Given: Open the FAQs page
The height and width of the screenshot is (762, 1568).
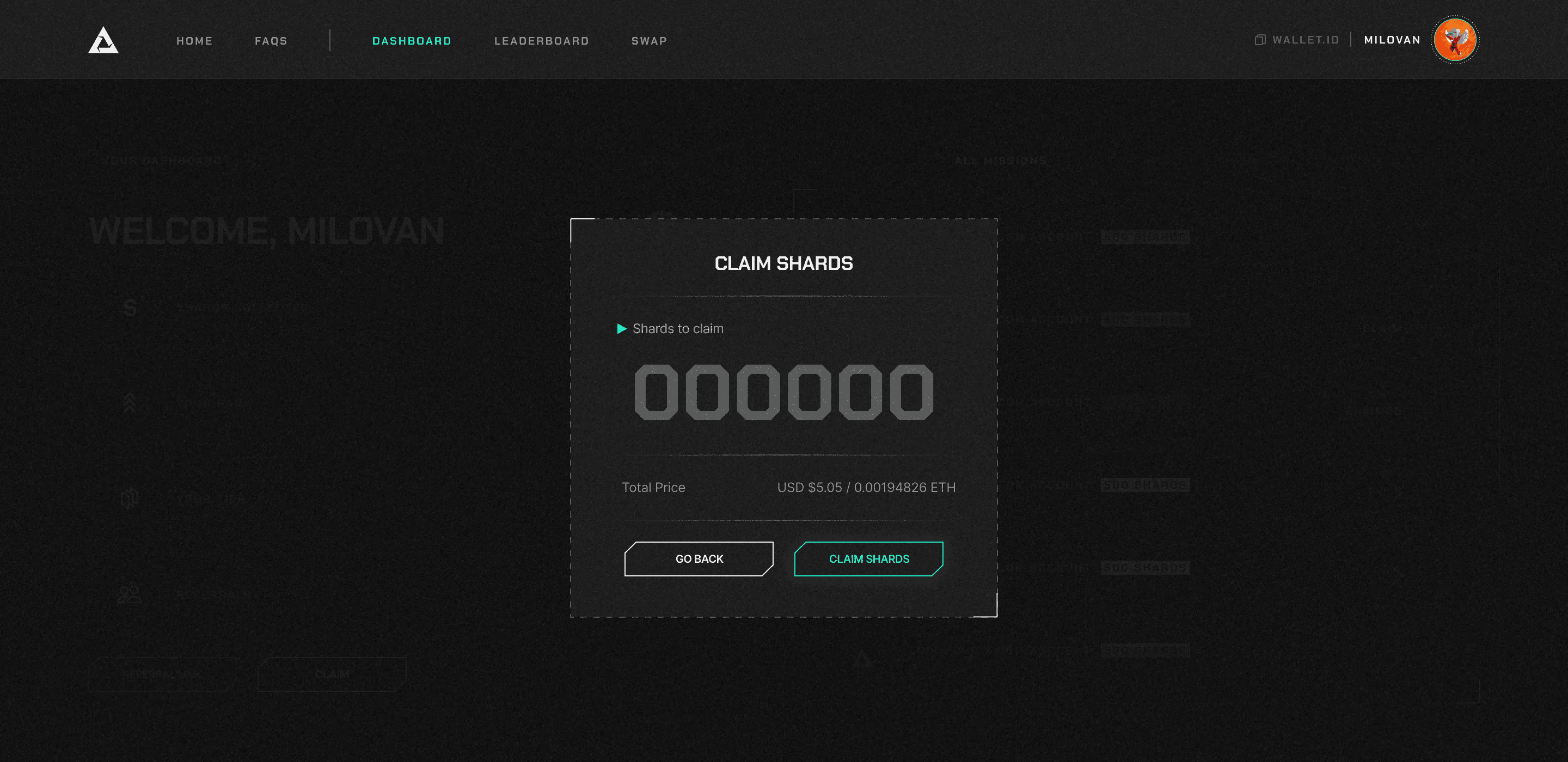Looking at the screenshot, I should 271,41.
